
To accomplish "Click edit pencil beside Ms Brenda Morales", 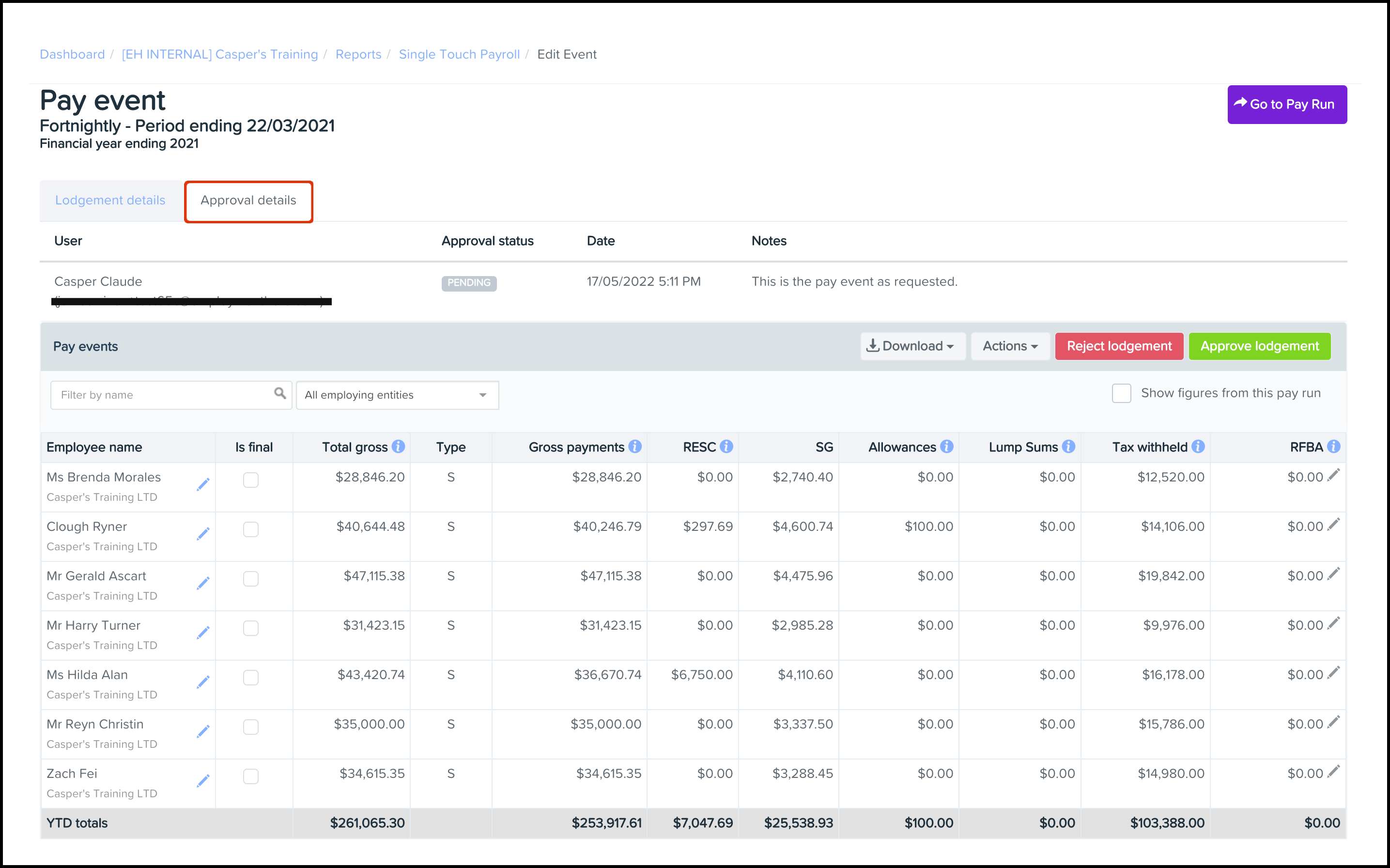I will point(203,484).
